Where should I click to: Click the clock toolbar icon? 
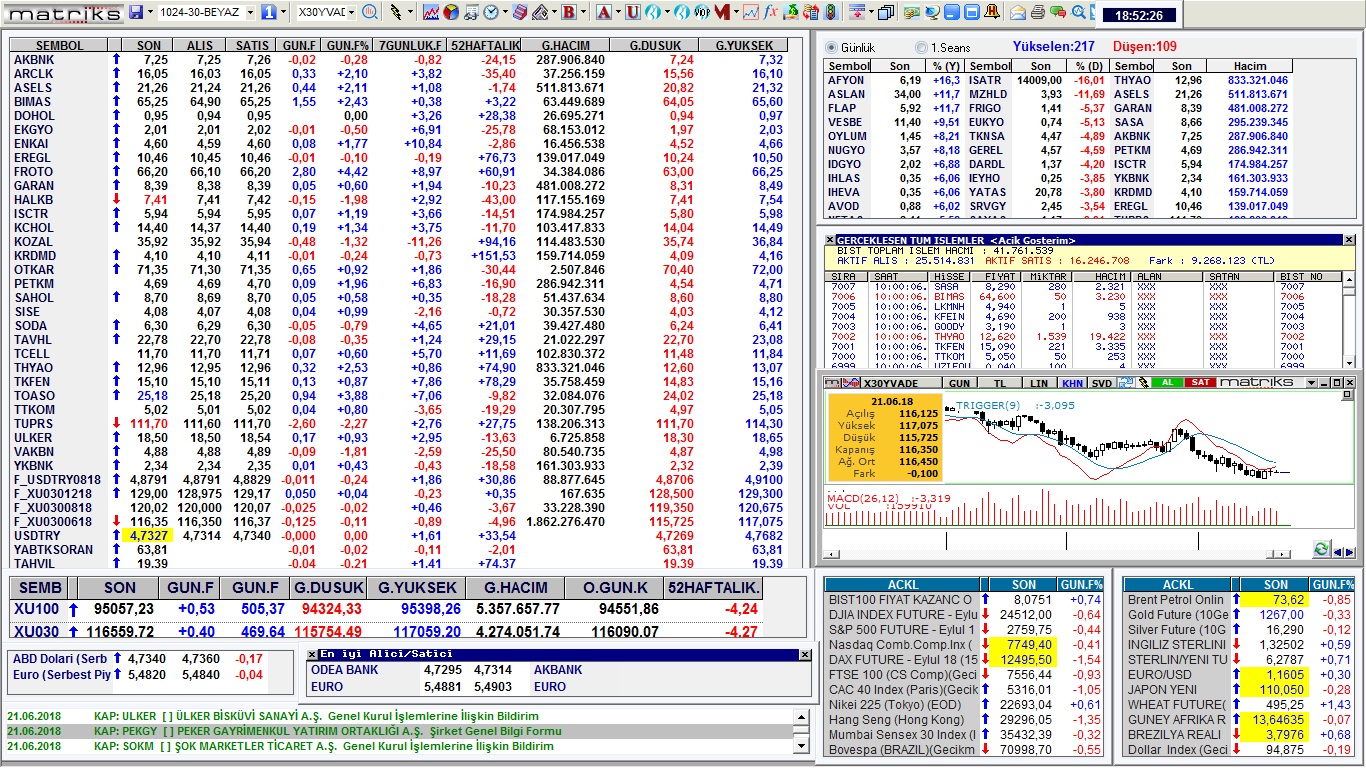pyautogui.click(x=491, y=12)
